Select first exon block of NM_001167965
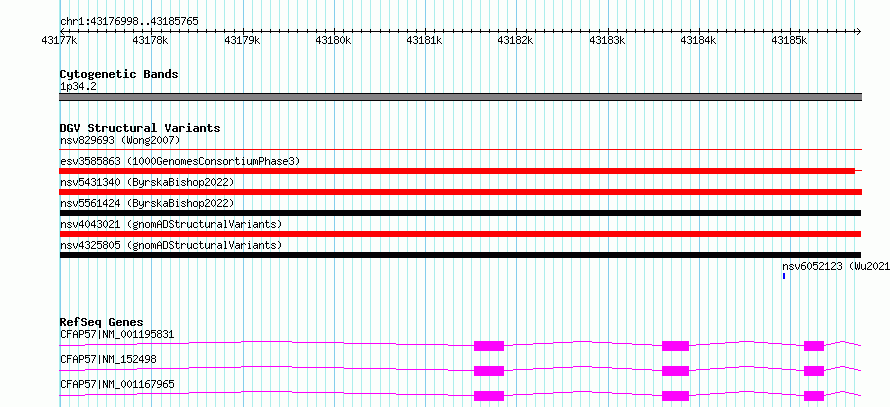 pos(489,396)
